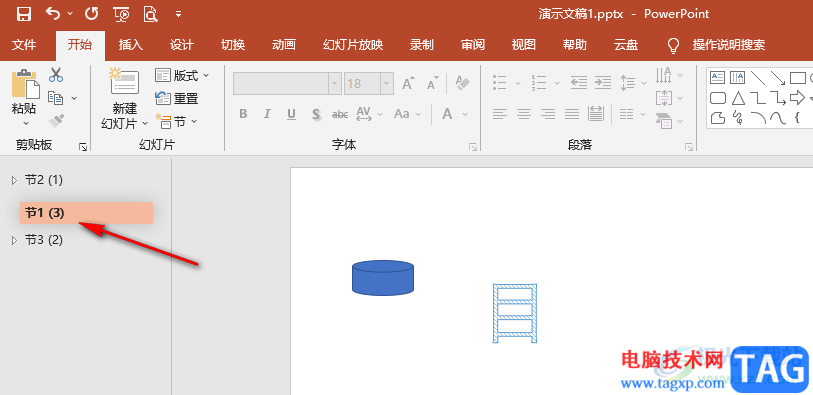The height and width of the screenshot is (395, 813).
Task: Switch to the 动画 tab
Action: (284, 45)
